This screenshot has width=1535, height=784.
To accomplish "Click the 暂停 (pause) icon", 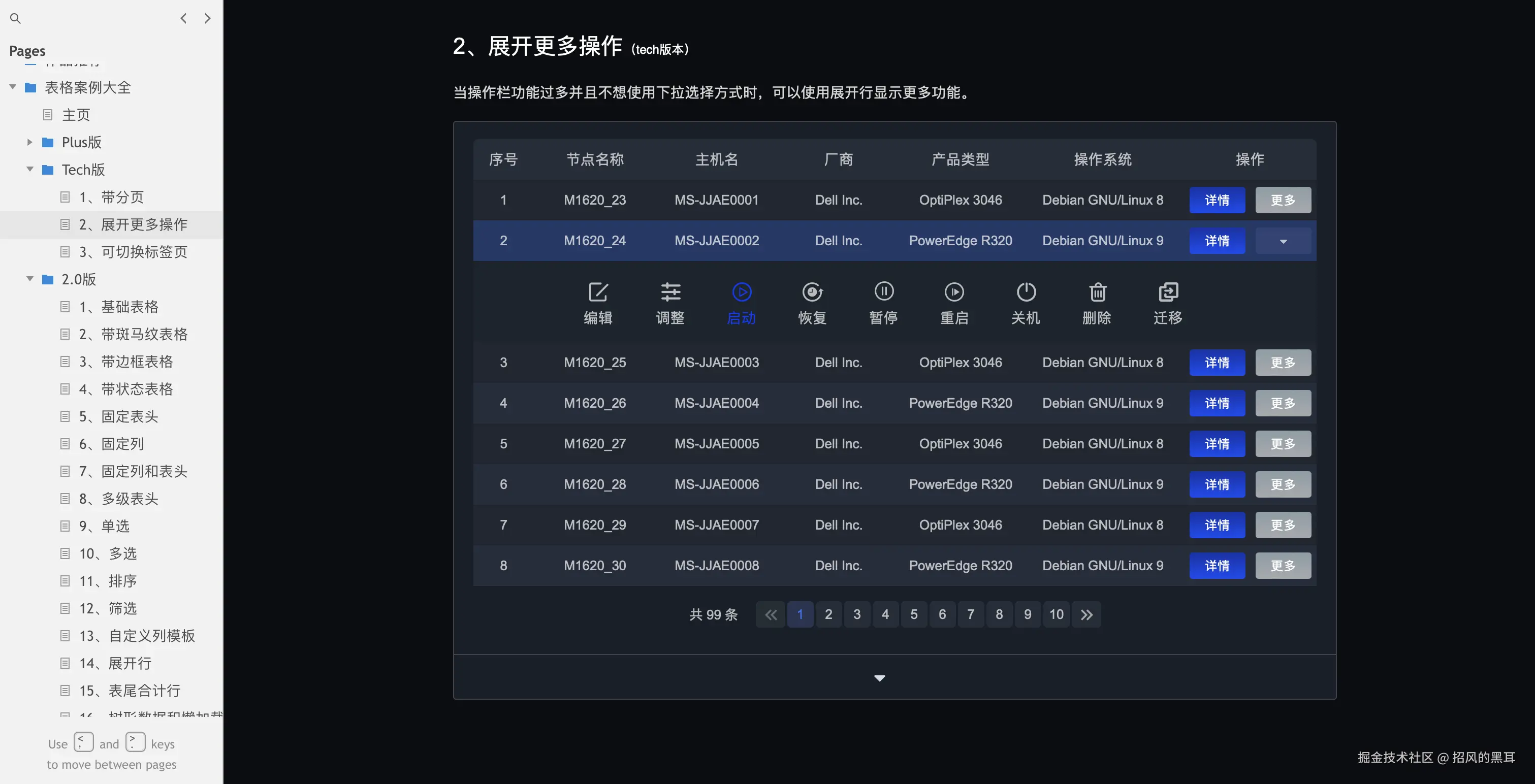I will (x=884, y=292).
